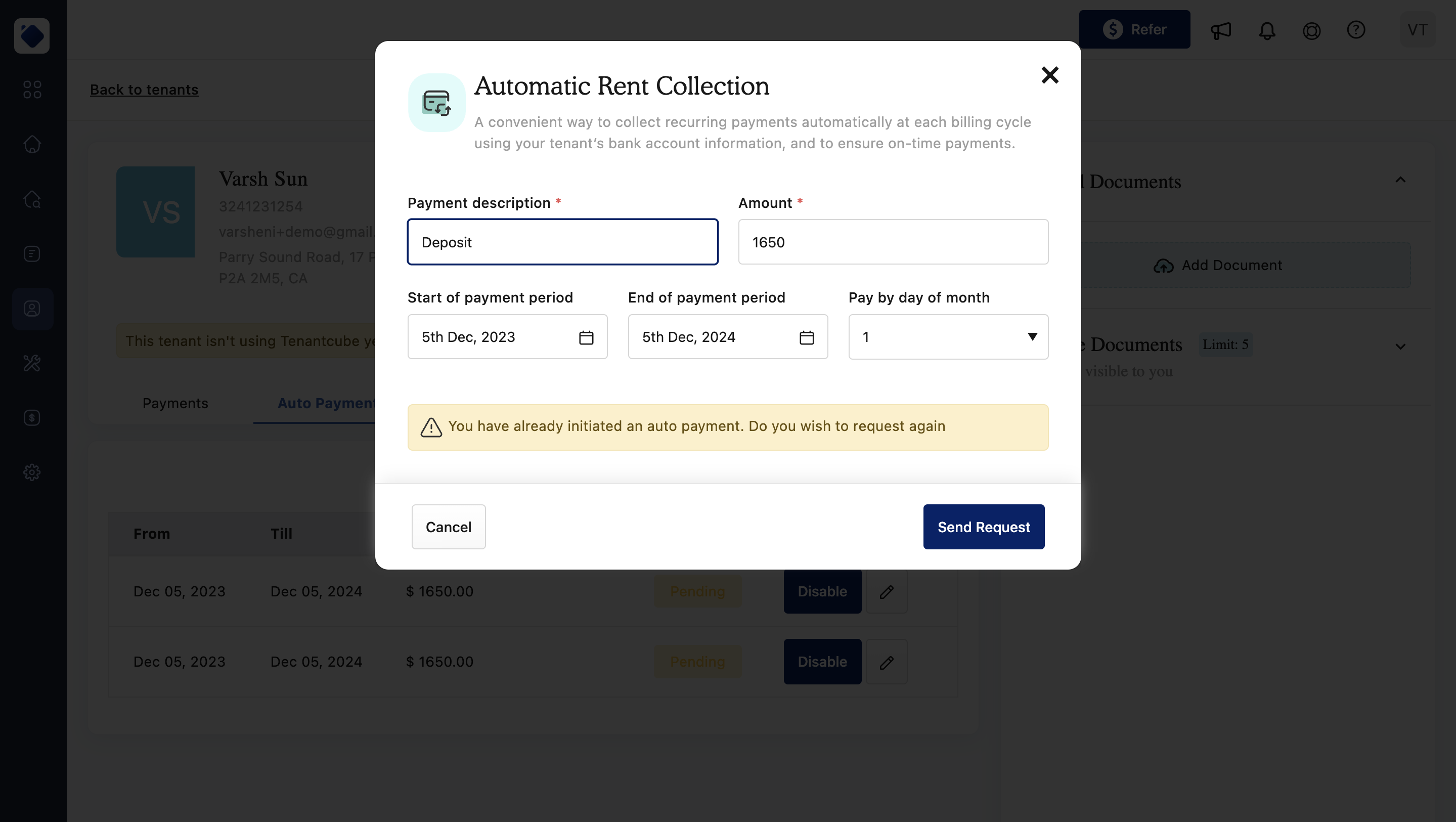This screenshot has height=822, width=1456.
Task: Click the announcements megaphone icon
Action: pos(1220,30)
